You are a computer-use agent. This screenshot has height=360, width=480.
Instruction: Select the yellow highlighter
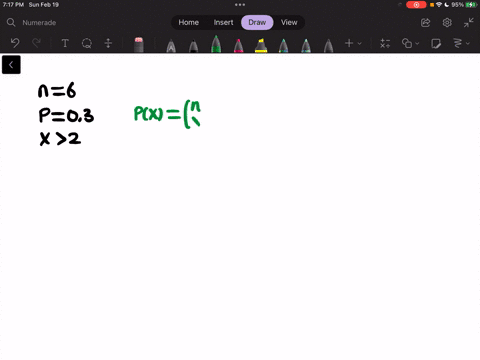[x=261, y=45]
